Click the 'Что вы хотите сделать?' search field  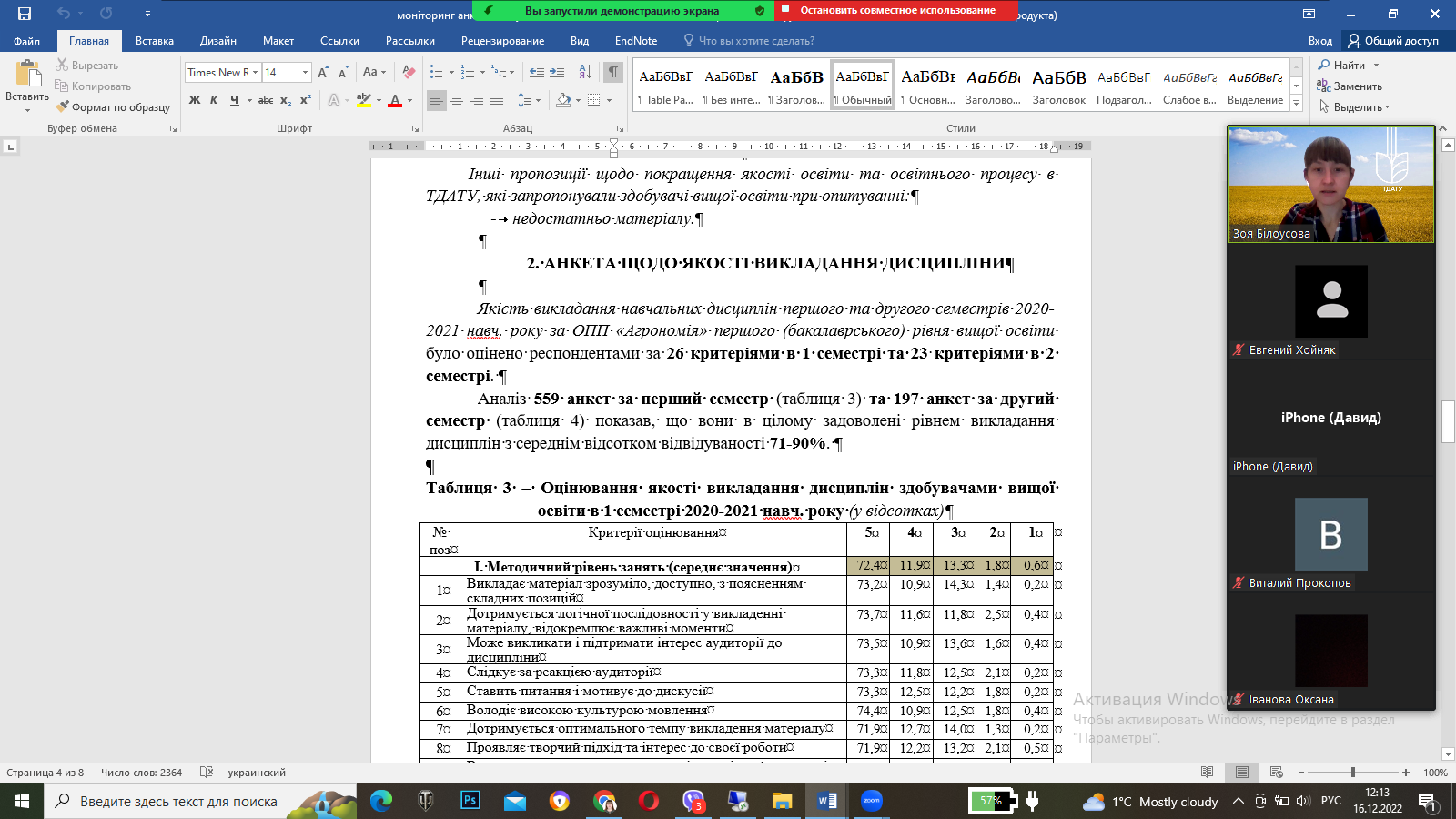click(756, 41)
